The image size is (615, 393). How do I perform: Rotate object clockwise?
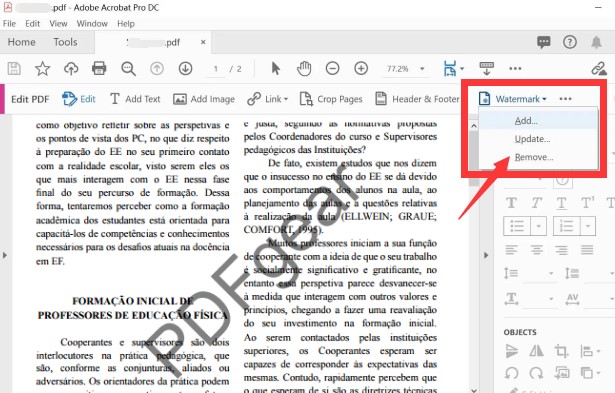tap(536, 373)
